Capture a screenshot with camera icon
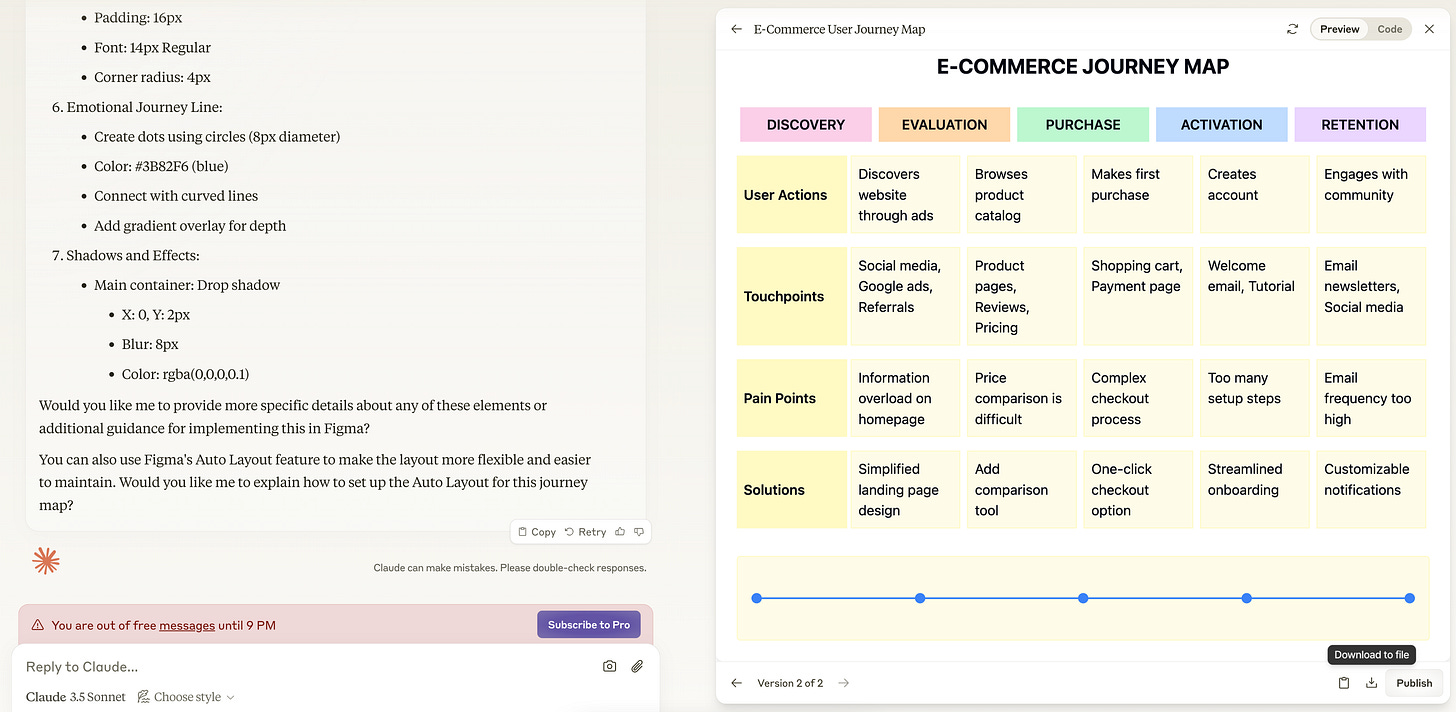 point(609,666)
